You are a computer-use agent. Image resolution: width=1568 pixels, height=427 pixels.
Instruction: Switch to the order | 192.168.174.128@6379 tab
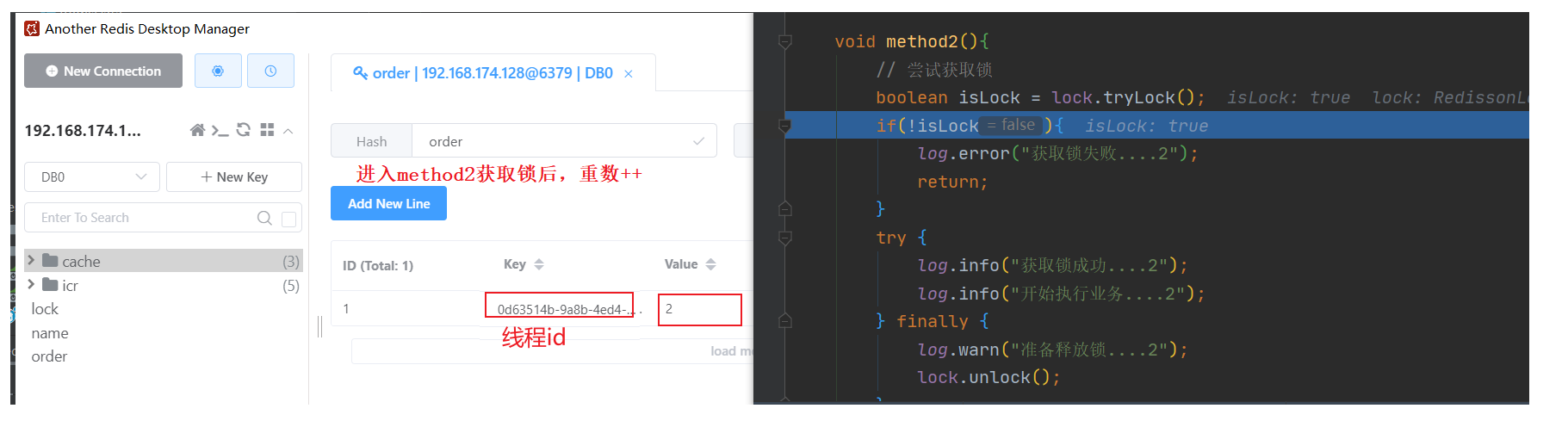[x=493, y=73]
